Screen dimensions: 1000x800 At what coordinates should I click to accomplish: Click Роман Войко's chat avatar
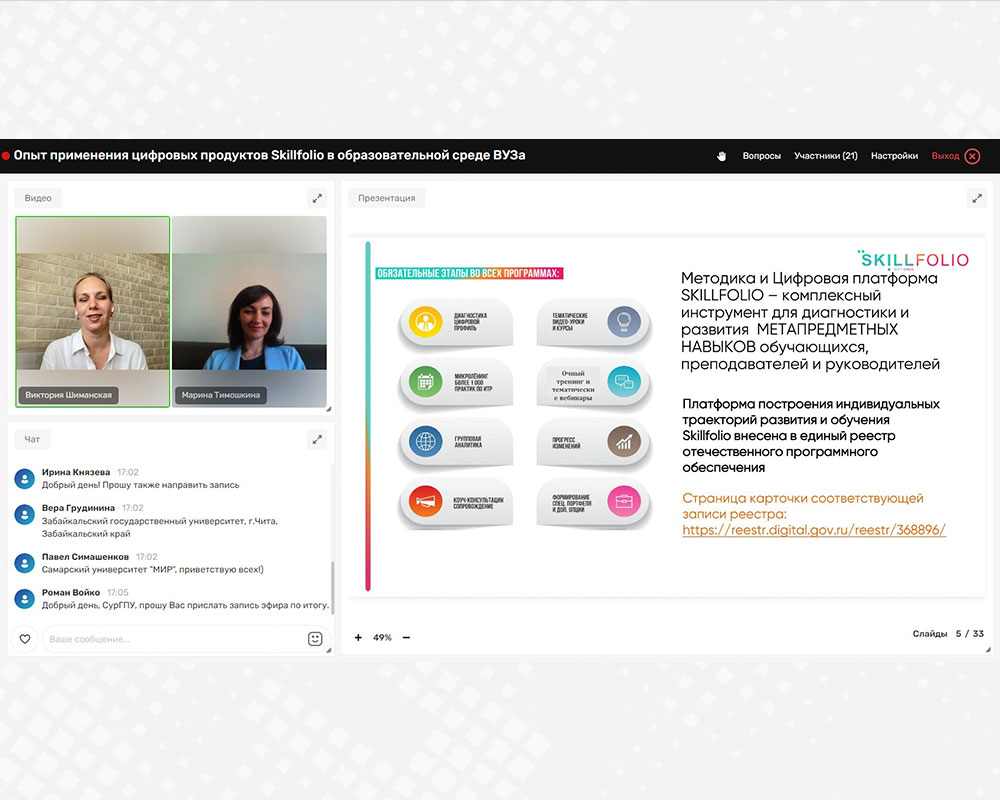pos(25,598)
